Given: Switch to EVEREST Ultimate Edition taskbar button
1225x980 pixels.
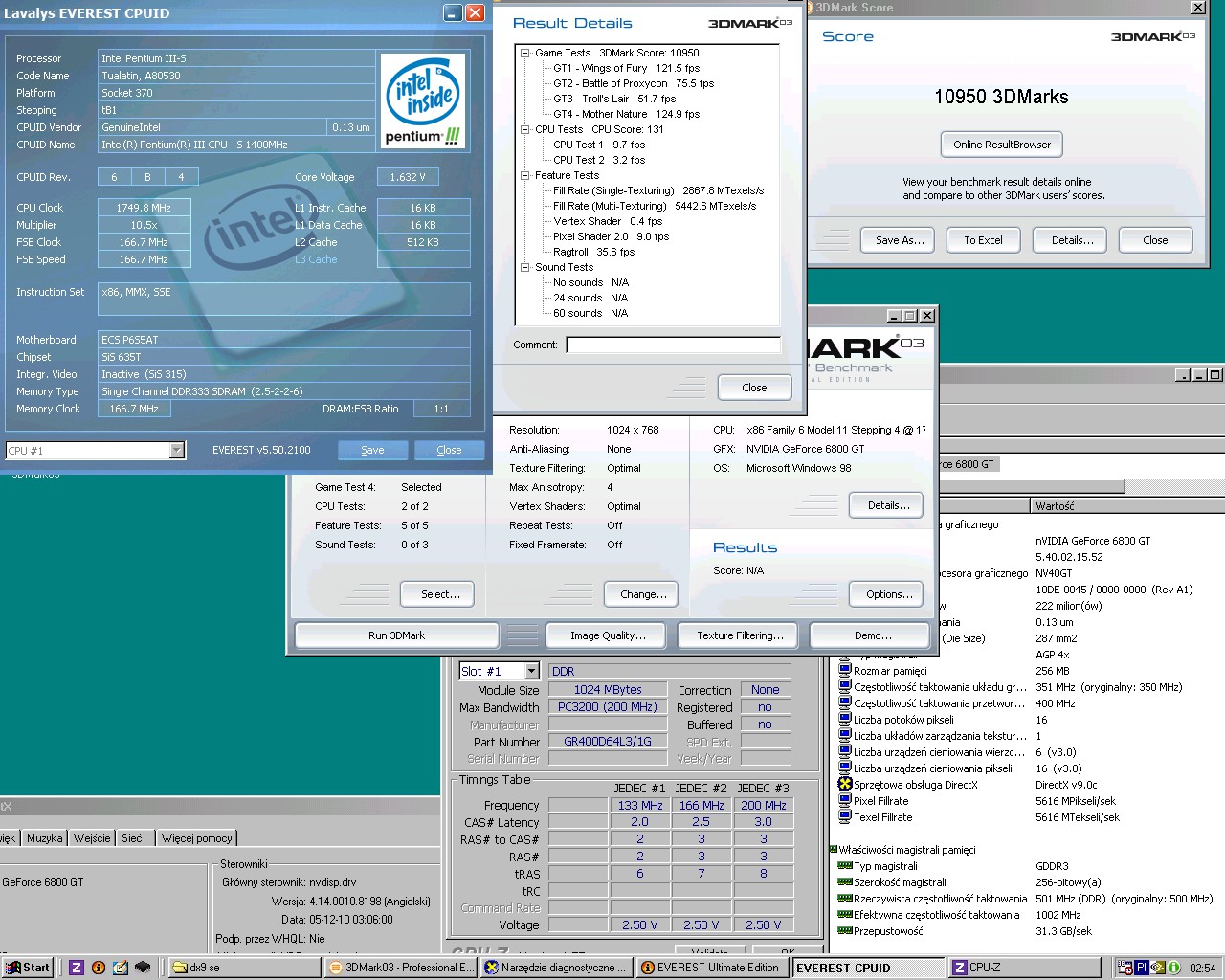Looking at the screenshot, I should point(713,968).
